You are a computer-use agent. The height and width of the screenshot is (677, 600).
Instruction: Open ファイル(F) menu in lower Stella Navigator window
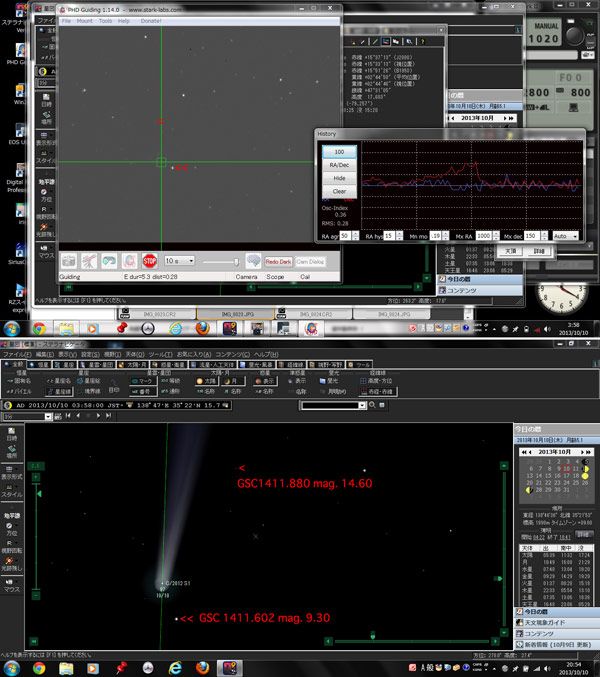click(16, 354)
